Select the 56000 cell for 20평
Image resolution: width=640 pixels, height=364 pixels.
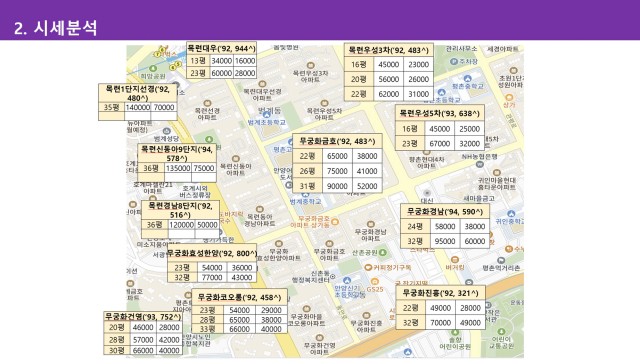(x=389, y=79)
